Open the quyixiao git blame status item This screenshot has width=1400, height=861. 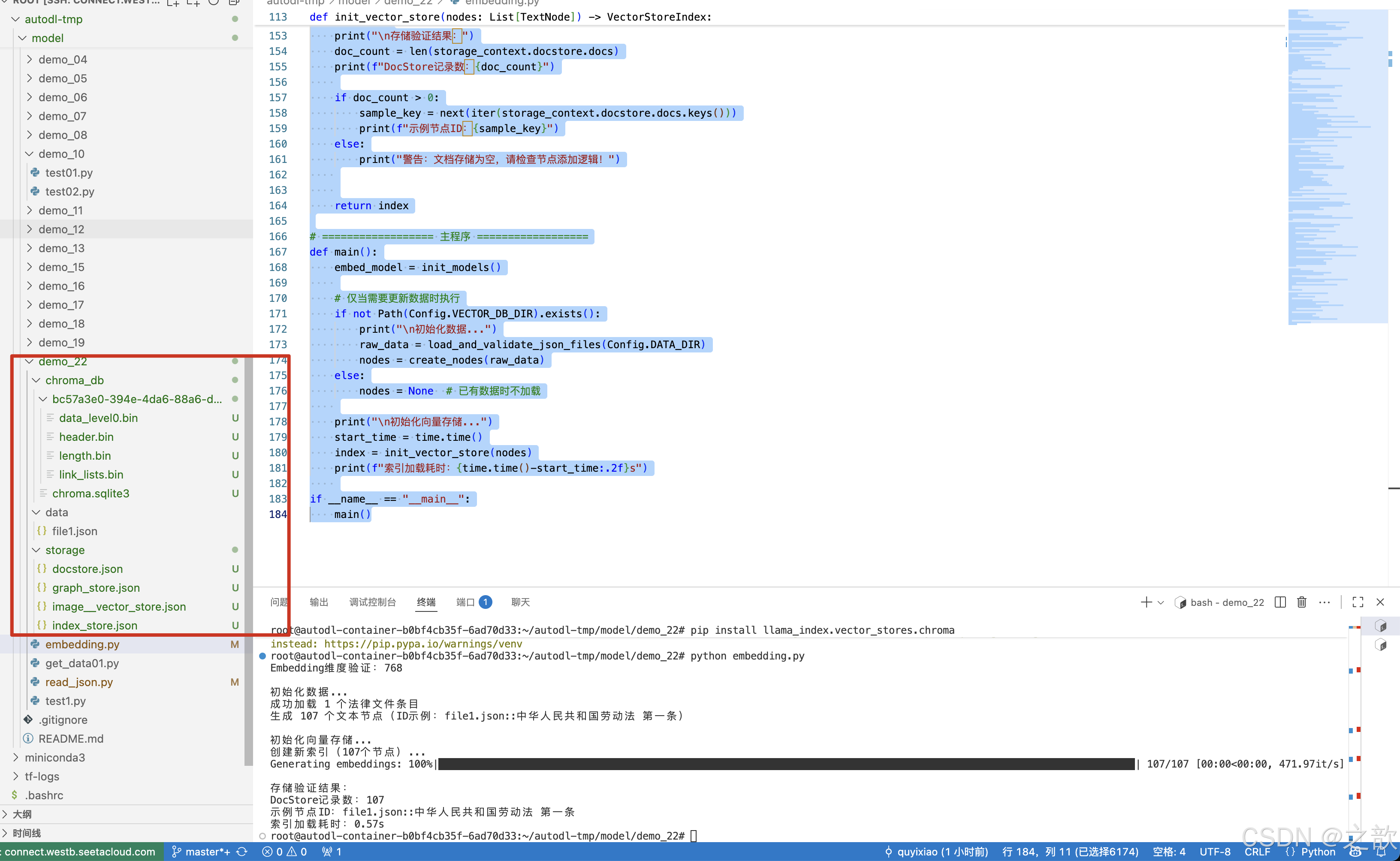click(x=936, y=852)
